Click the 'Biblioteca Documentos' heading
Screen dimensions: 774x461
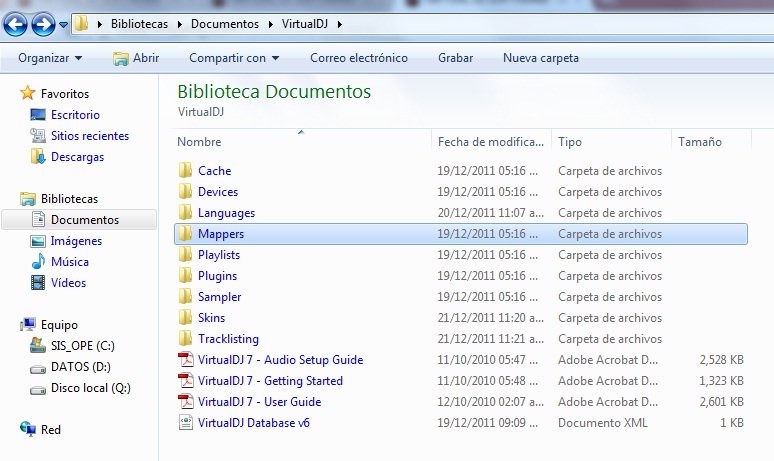click(x=274, y=92)
